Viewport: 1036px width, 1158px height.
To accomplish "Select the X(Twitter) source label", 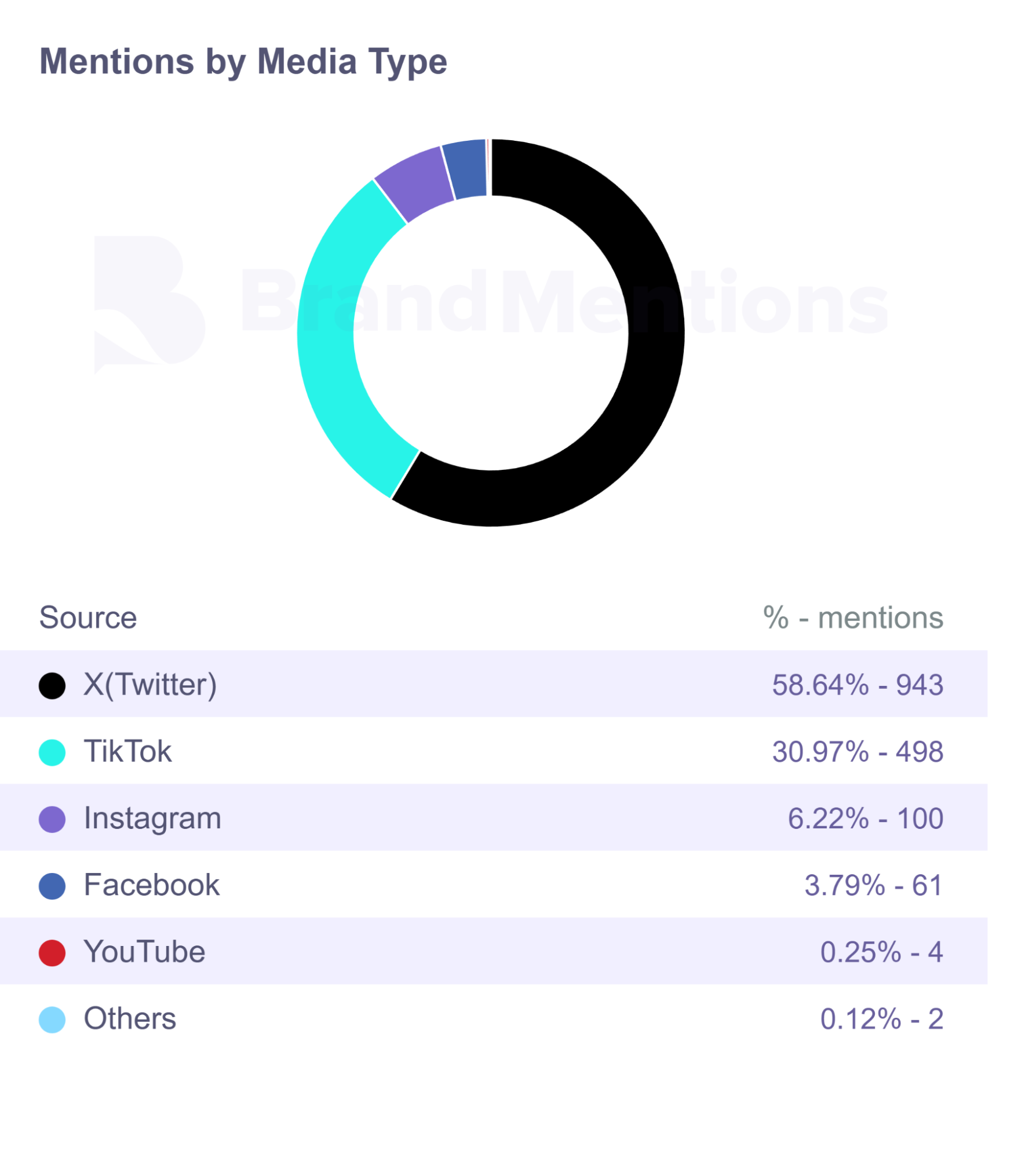I will click(x=150, y=685).
